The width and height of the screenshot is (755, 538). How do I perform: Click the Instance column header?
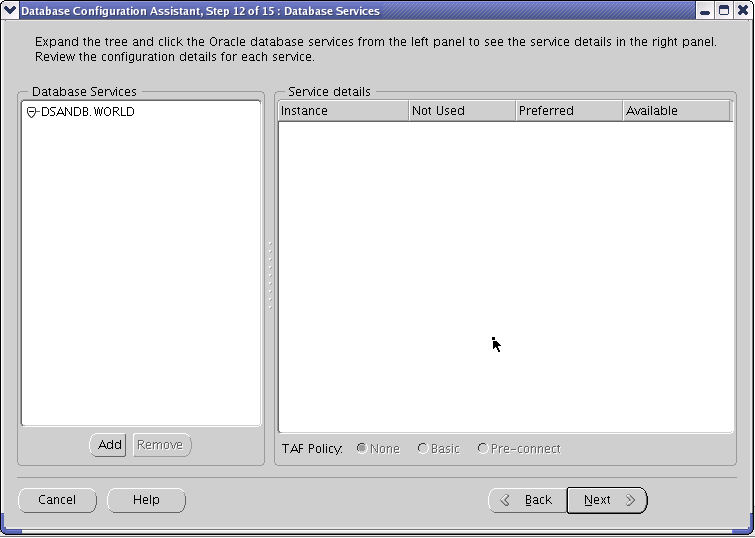click(343, 111)
